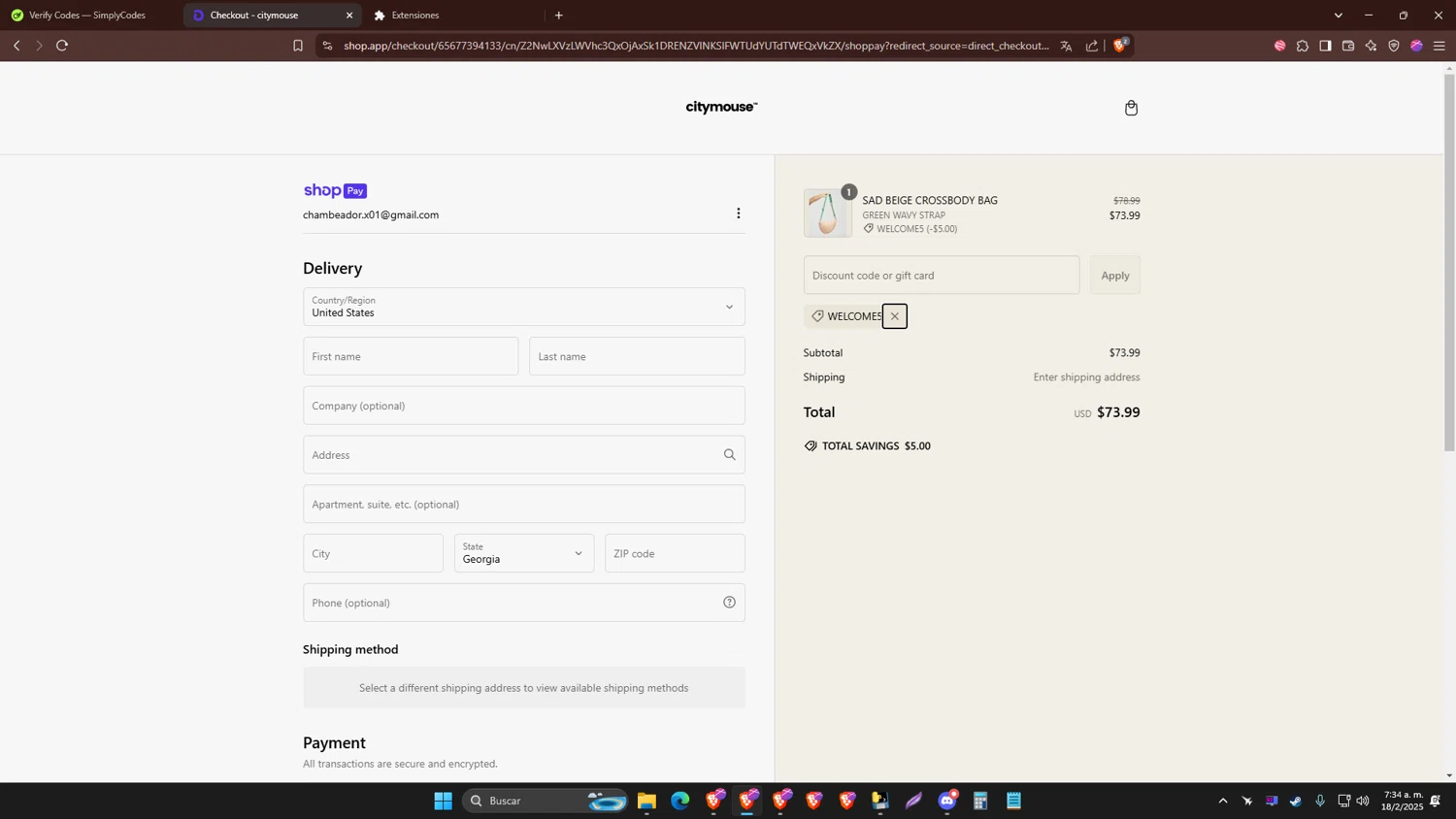This screenshot has height=819, width=1456.
Task: View site information icon in address bar
Action: click(x=327, y=46)
